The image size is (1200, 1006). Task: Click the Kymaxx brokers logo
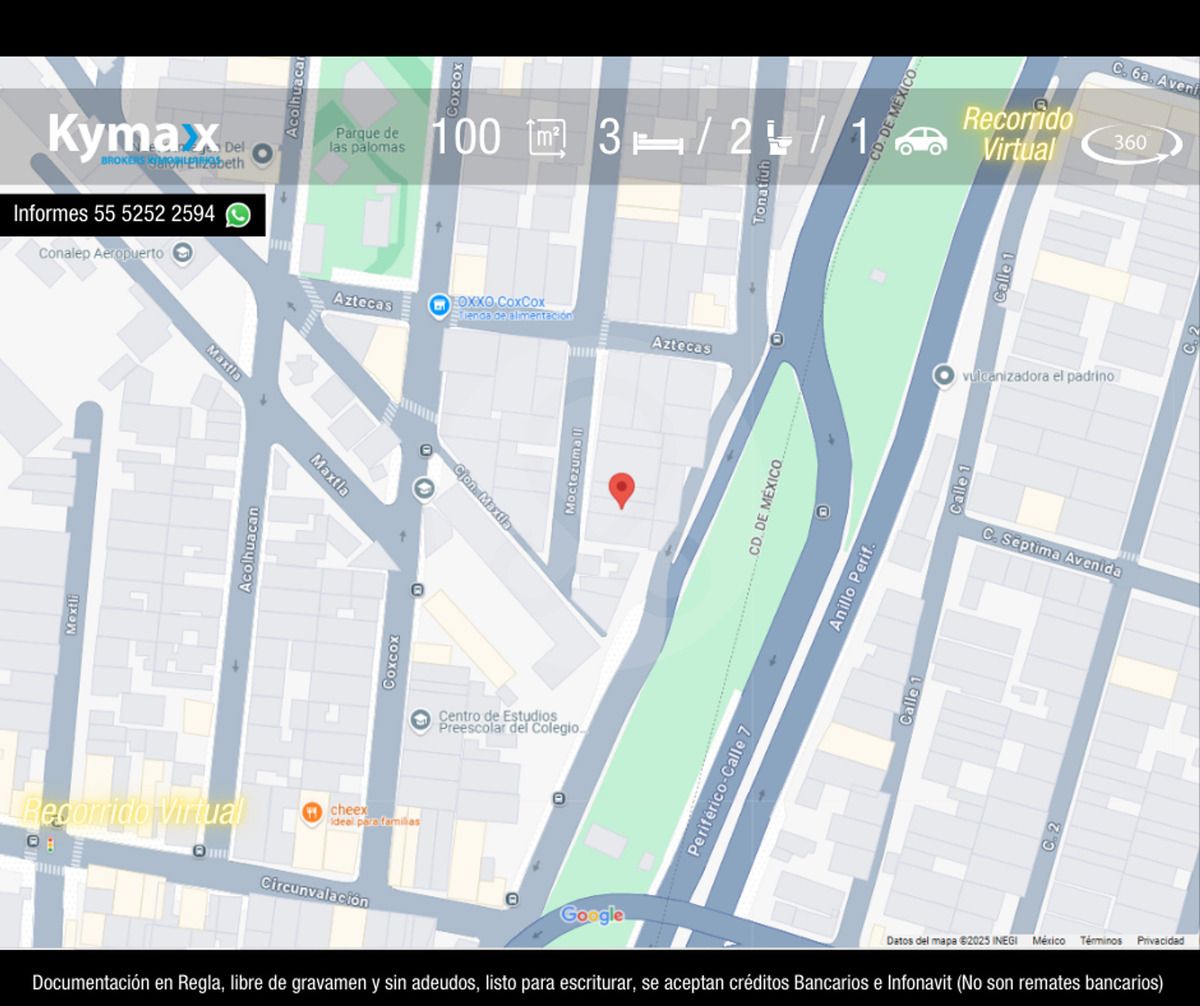tap(134, 139)
